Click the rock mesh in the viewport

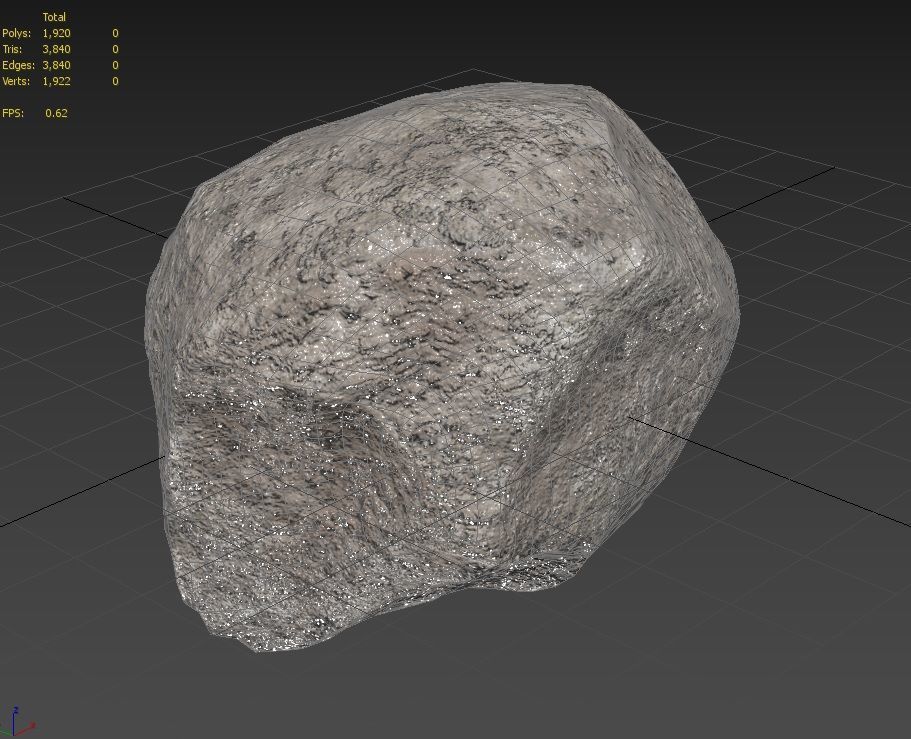click(x=442, y=366)
